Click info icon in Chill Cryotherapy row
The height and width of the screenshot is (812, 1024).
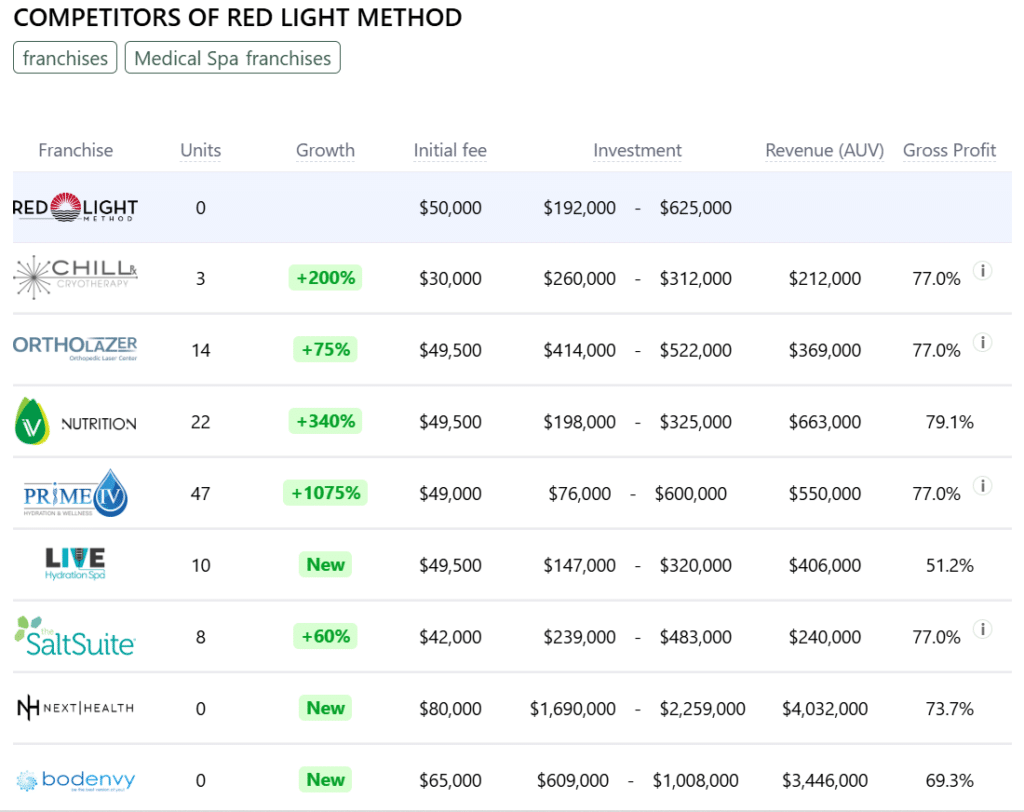983,270
